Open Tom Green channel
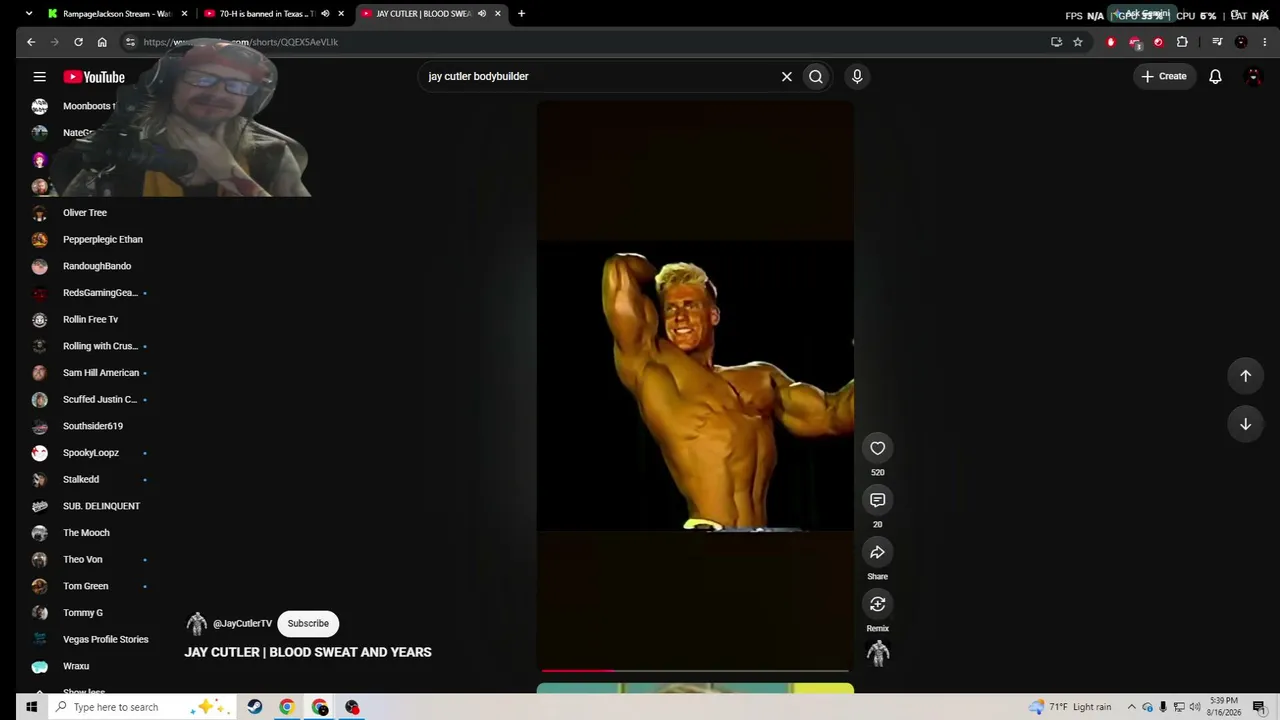 (x=88, y=586)
